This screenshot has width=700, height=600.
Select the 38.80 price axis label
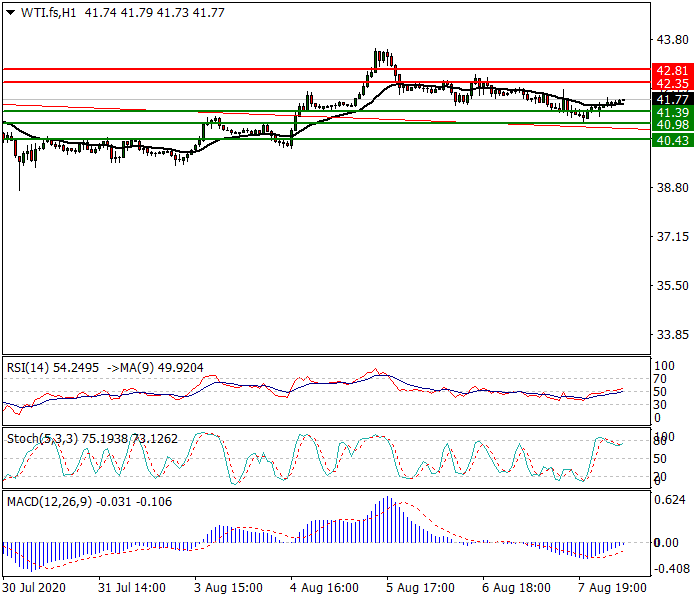(x=672, y=188)
